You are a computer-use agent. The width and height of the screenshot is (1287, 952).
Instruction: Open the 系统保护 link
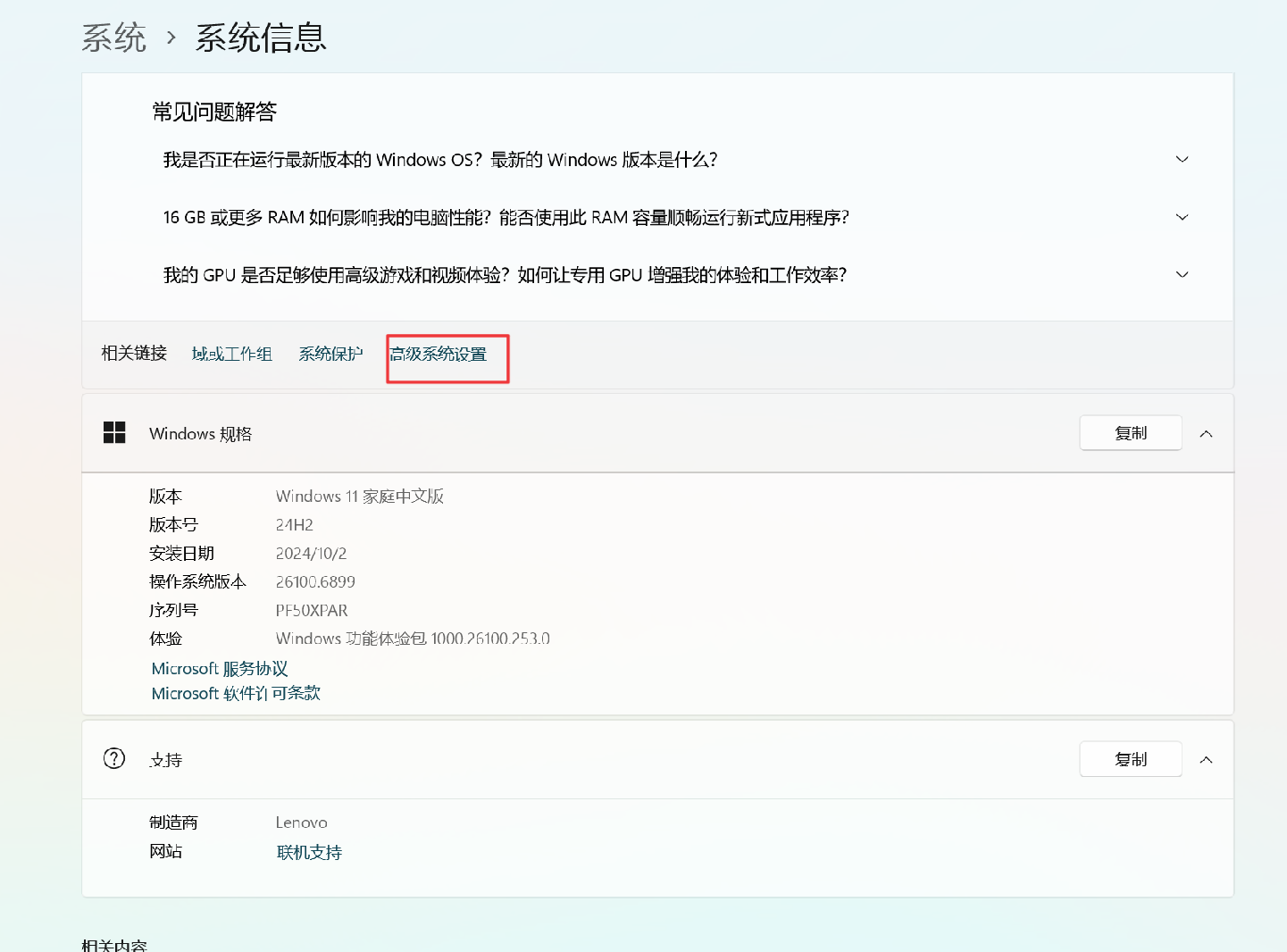click(x=330, y=354)
